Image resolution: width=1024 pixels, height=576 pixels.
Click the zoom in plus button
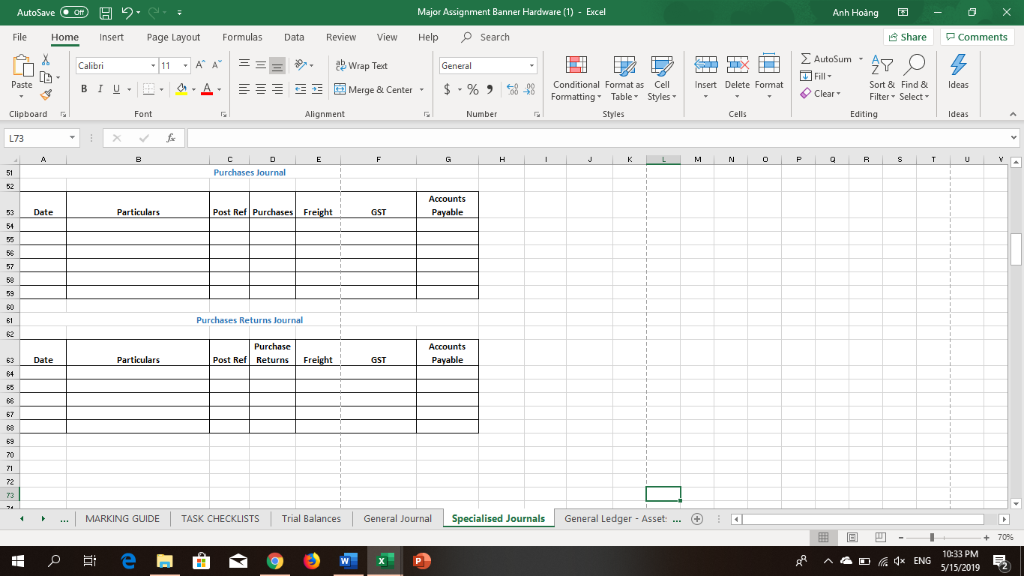pyautogui.click(x=986, y=537)
